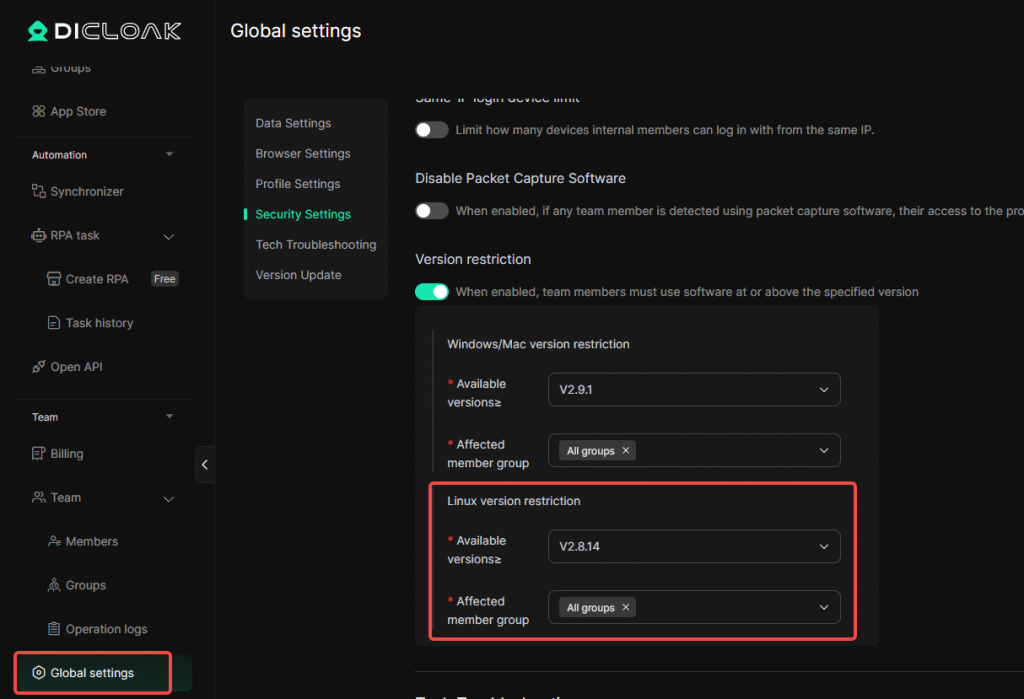The width and height of the screenshot is (1024, 699).
Task: Remove All groups tag in Linux member group
Action: click(626, 608)
